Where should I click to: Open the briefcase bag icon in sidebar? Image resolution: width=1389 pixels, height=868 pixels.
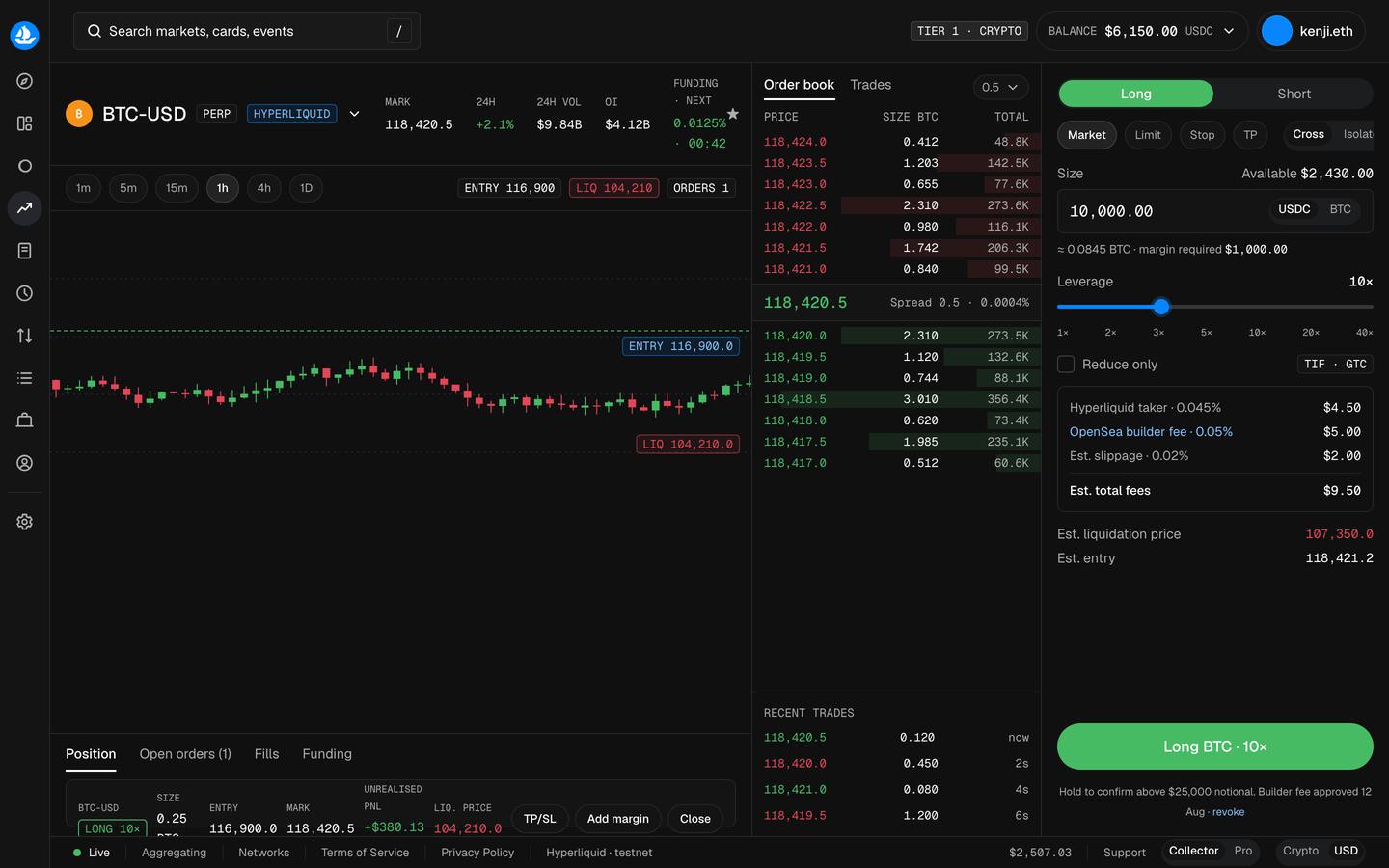tap(25, 420)
